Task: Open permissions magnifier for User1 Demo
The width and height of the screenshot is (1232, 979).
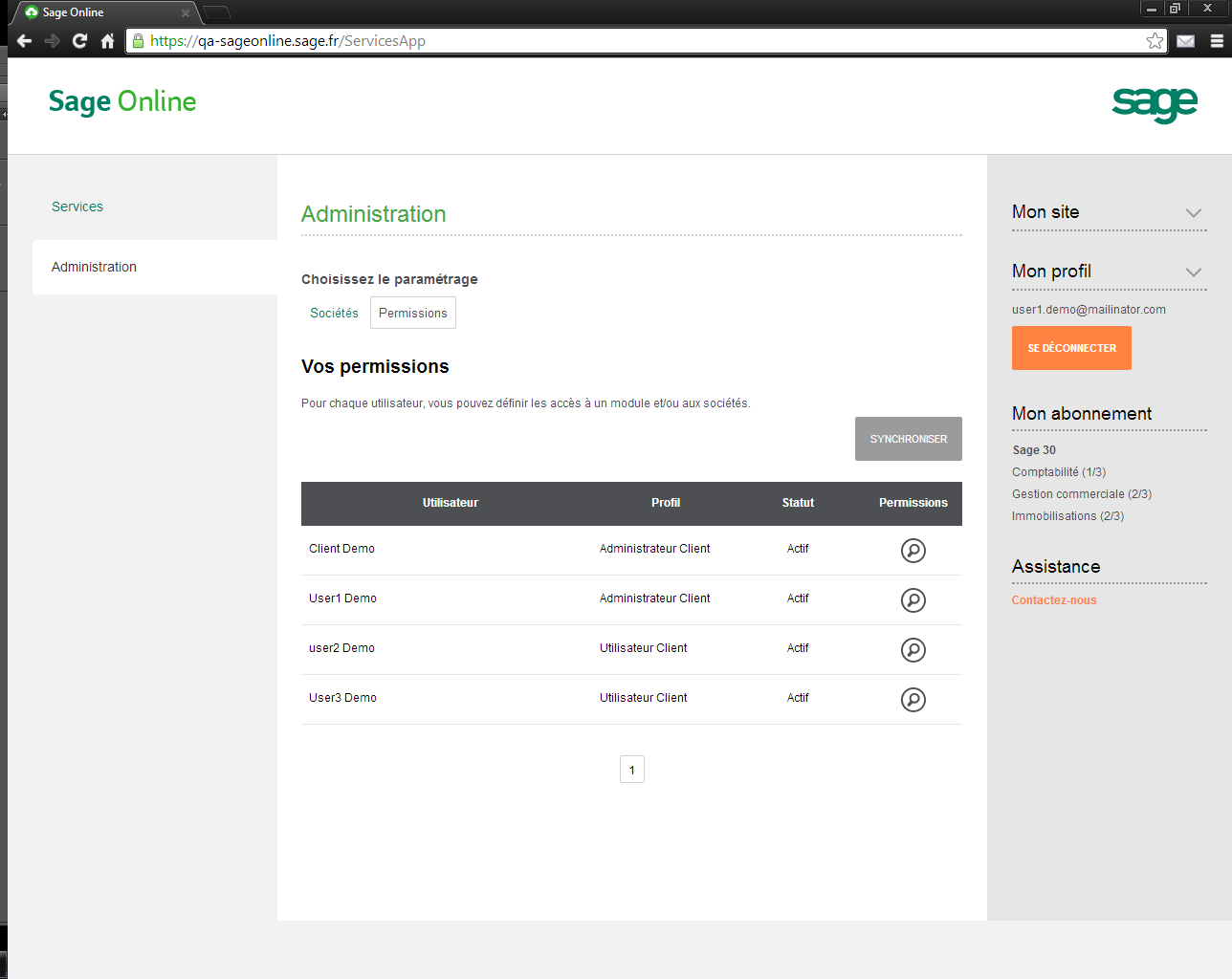Action: click(x=913, y=600)
